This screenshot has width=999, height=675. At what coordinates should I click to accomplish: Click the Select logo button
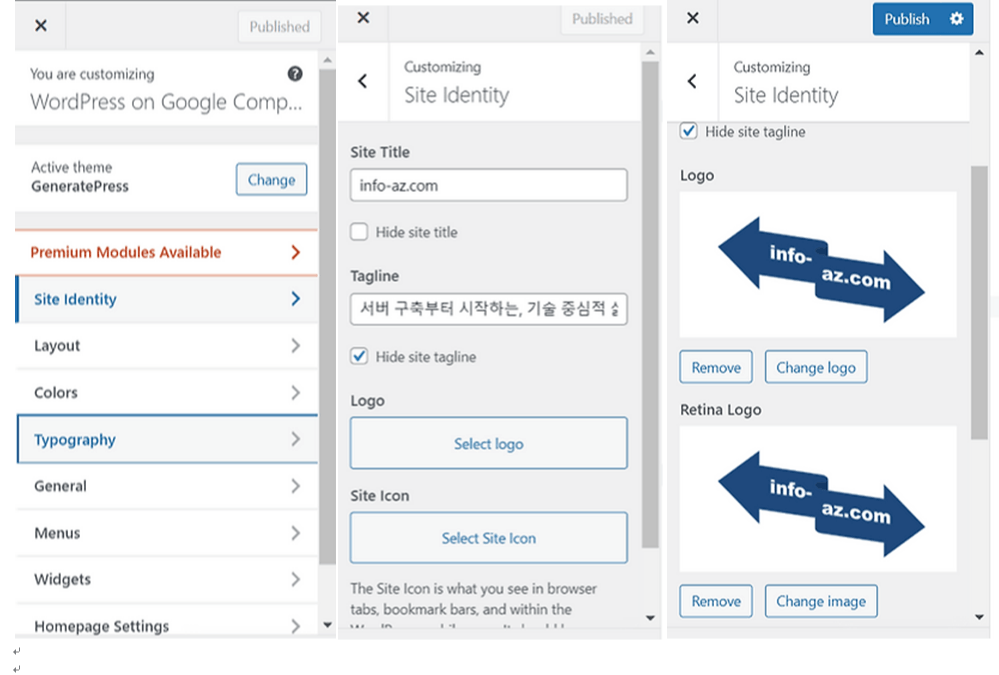(x=488, y=444)
